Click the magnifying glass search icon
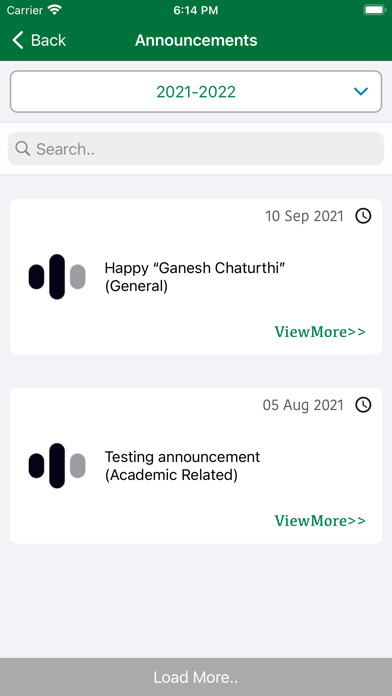Image resolution: width=392 pixels, height=696 pixels. [23, 149]
